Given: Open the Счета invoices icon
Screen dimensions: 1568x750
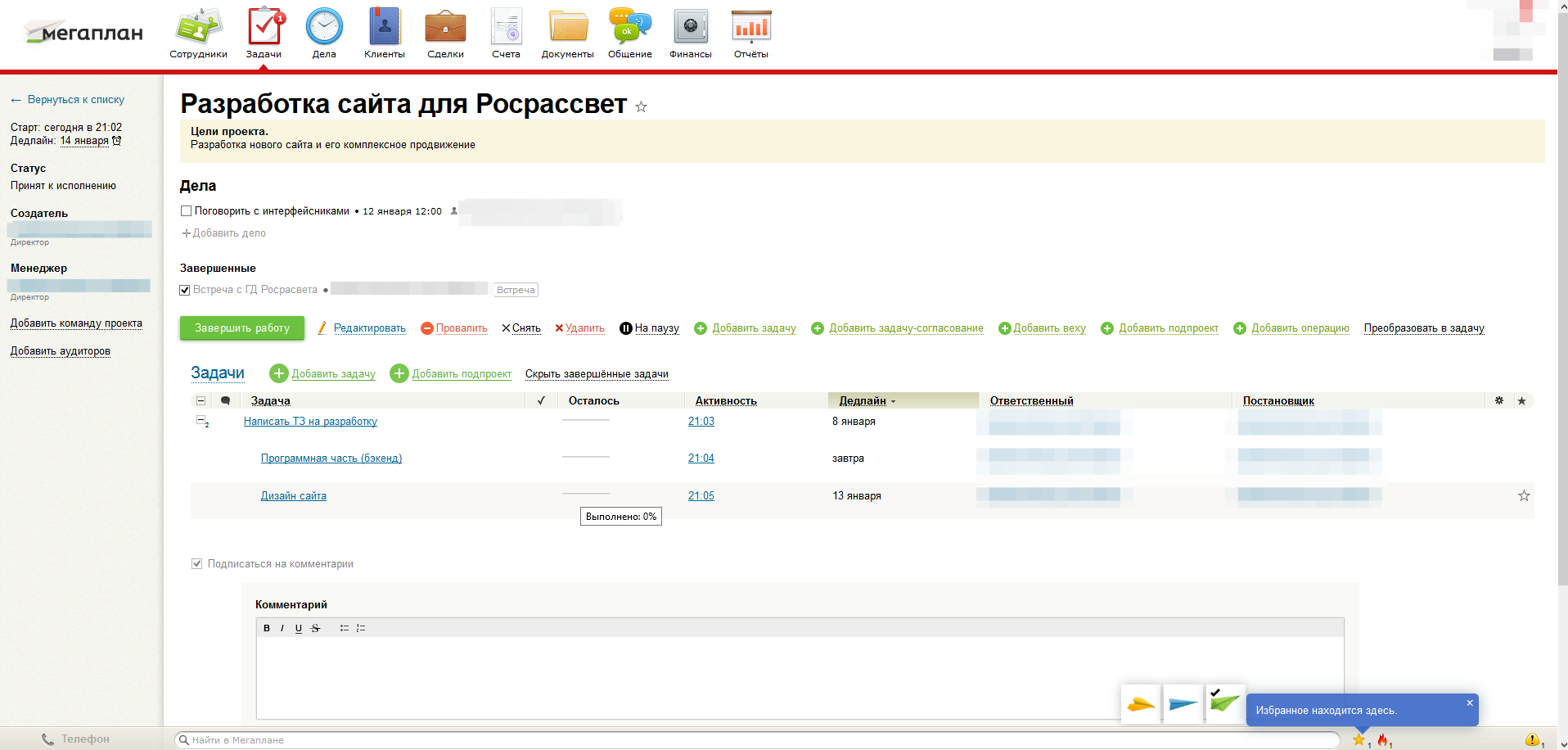Looking at the screenshot, I should [506, 33].
